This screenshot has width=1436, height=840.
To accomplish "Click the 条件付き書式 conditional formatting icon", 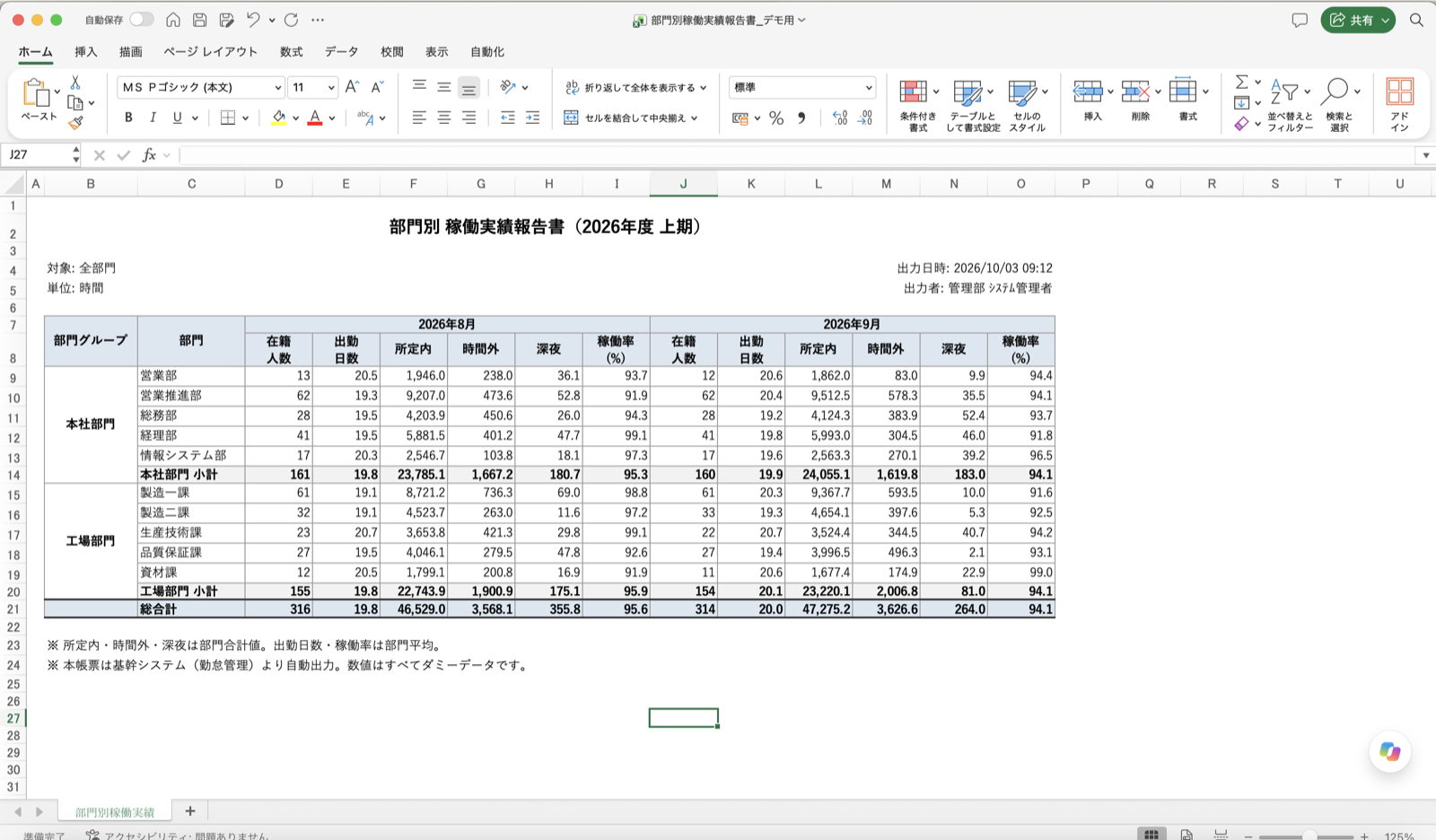I will click(x=914, y=92).
